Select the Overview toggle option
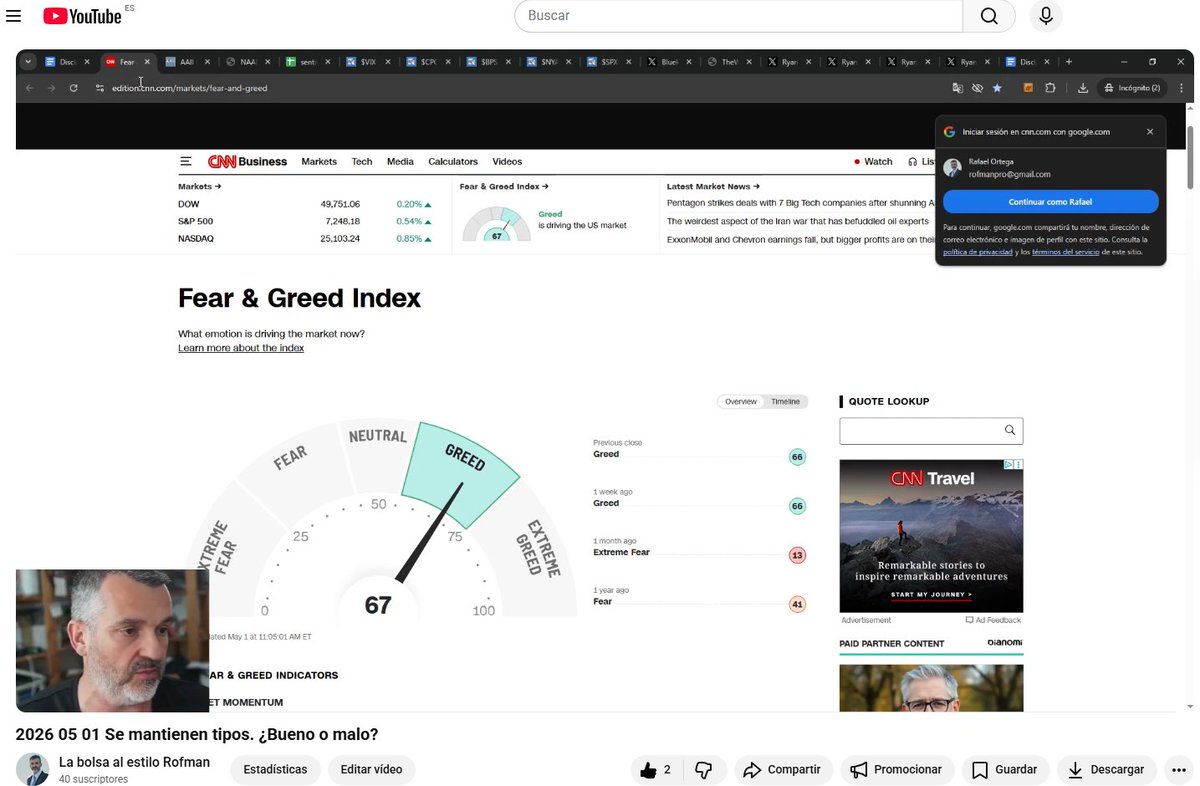Image resolution: width=1200 pixels, height=786 pixels. click(741, 402)
